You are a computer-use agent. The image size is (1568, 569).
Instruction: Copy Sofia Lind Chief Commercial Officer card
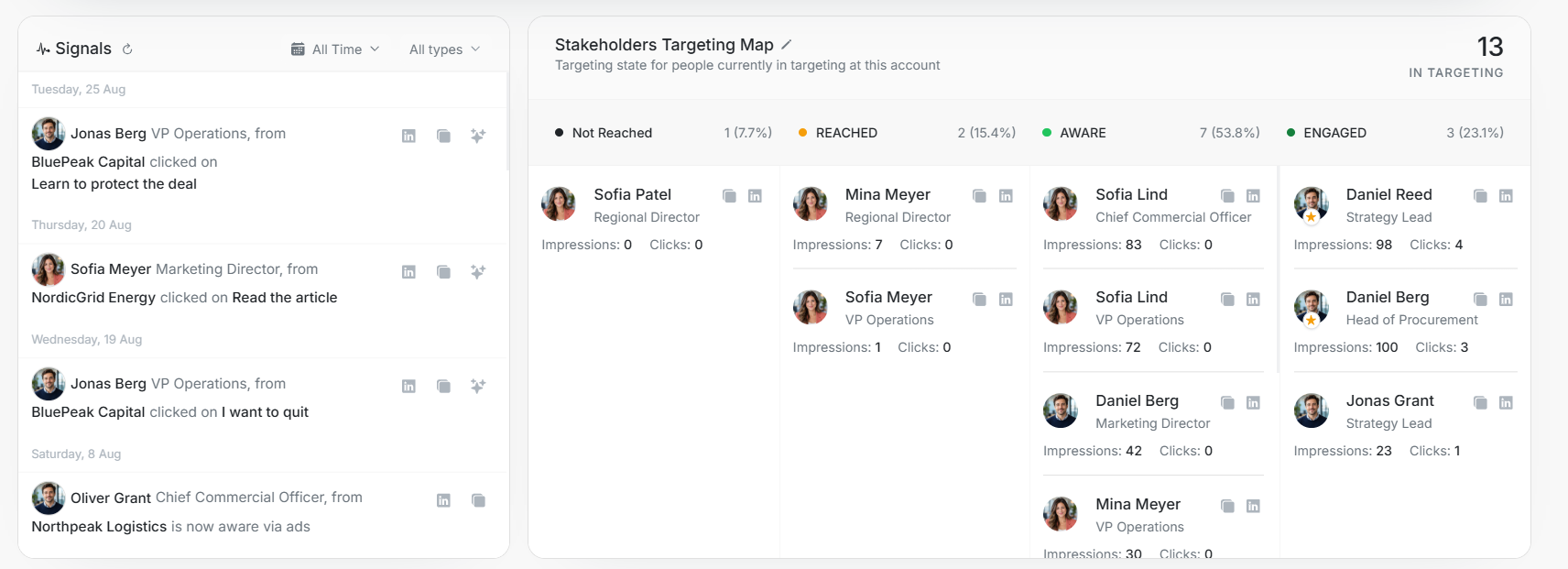1227,196
